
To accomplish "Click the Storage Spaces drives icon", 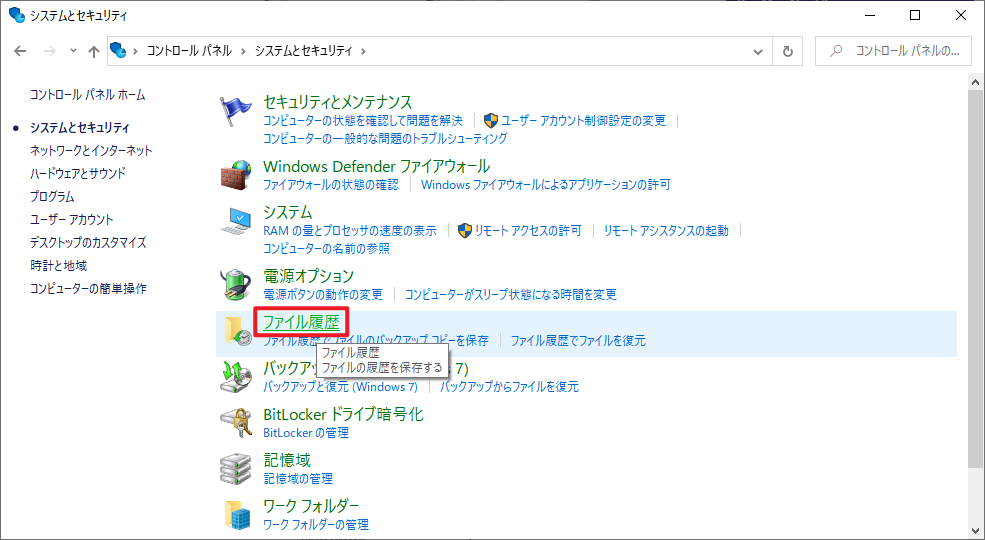I will pyautogui.click(x=236, y=468).
